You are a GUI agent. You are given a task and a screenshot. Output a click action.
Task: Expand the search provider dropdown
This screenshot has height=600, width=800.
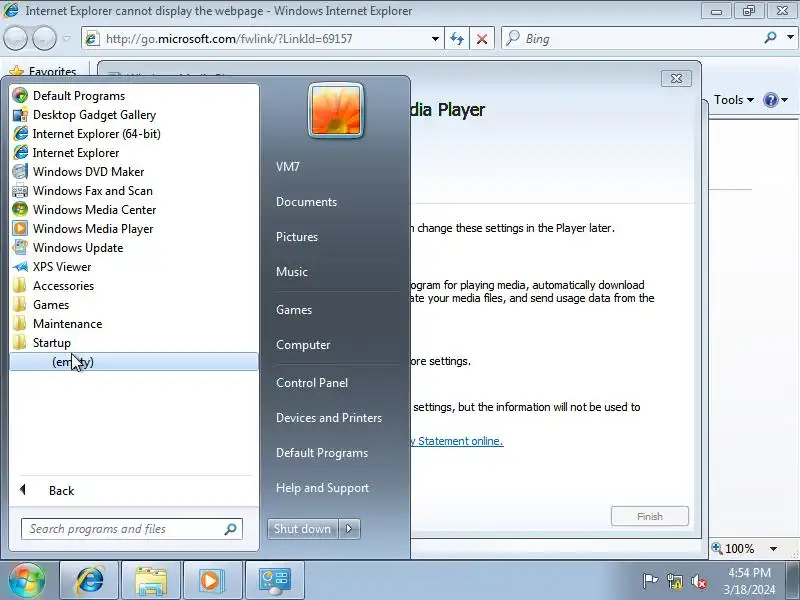pyautogui.click(x=790, y=37)
